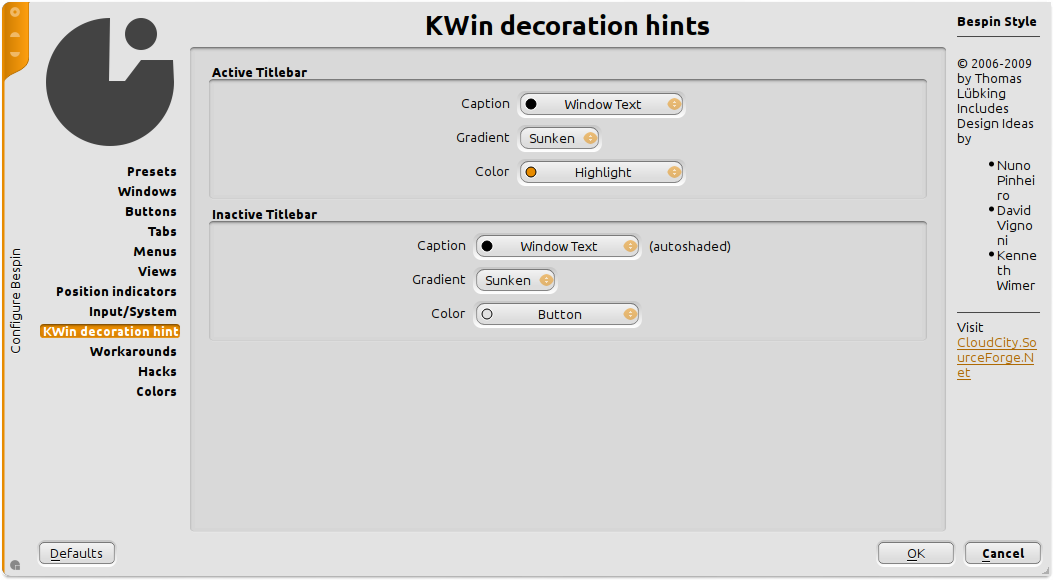Switch to the Tabs settings page
1053x580 pixels.
[x=162, y=232]
